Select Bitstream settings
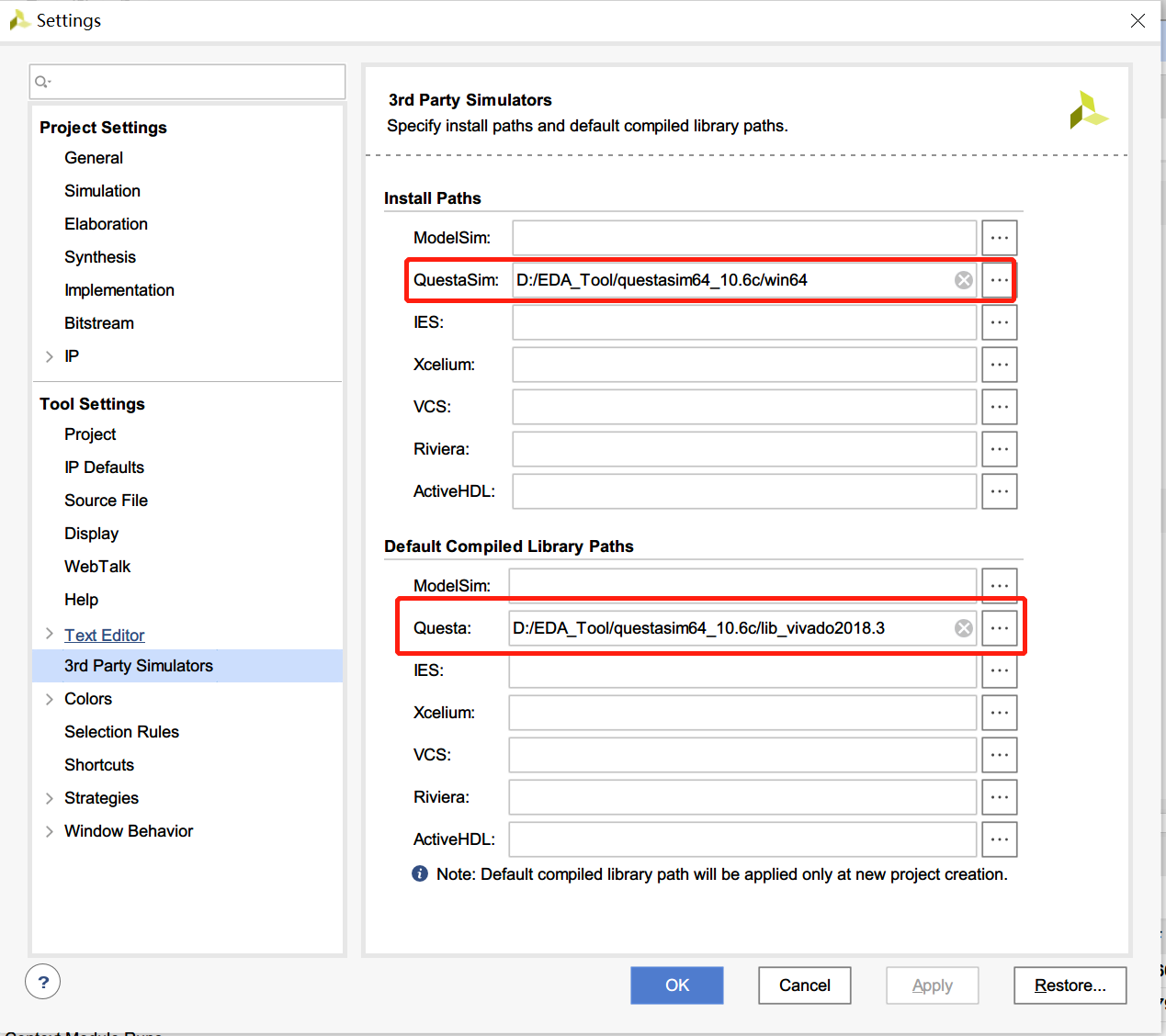This screenshot has height=1036, width=1166. [99, 323]
